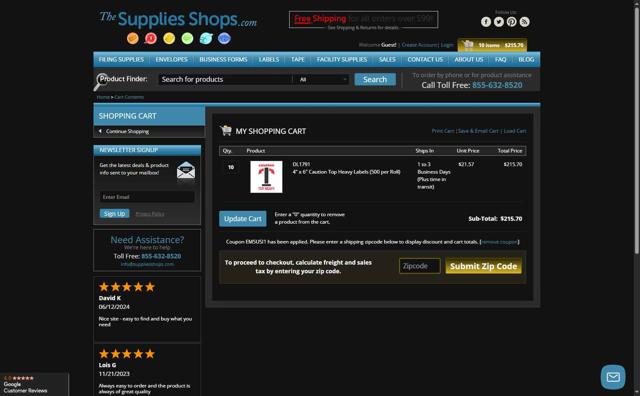Click the Continue Shopping back arrow
640x396 pixels.
click(100, 131)
